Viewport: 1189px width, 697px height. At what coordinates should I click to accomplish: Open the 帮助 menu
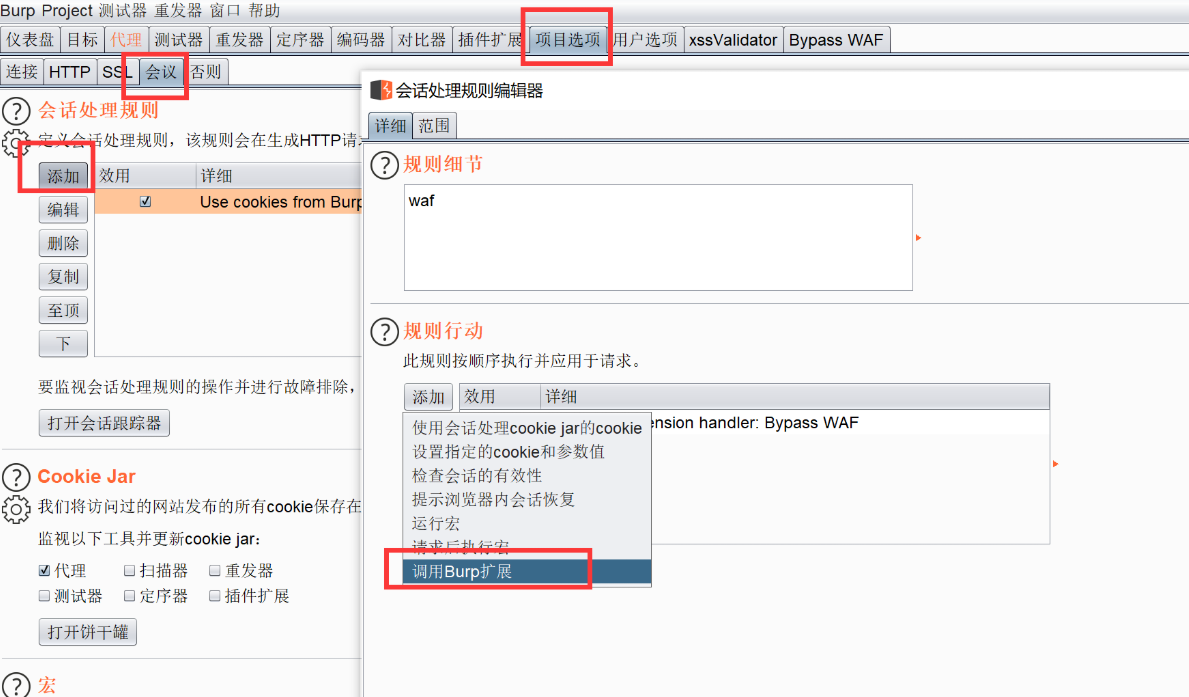coord(265,11)
